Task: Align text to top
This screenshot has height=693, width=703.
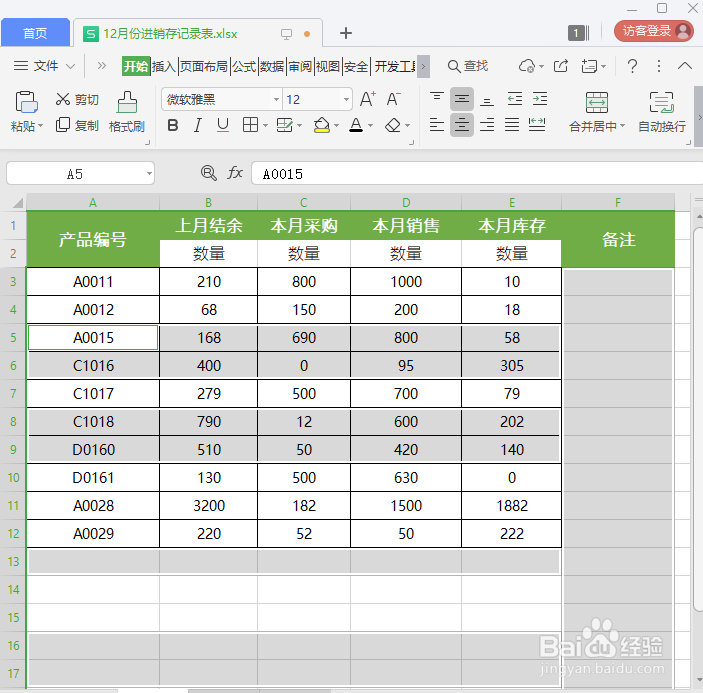Action: [x=437, y=99]
